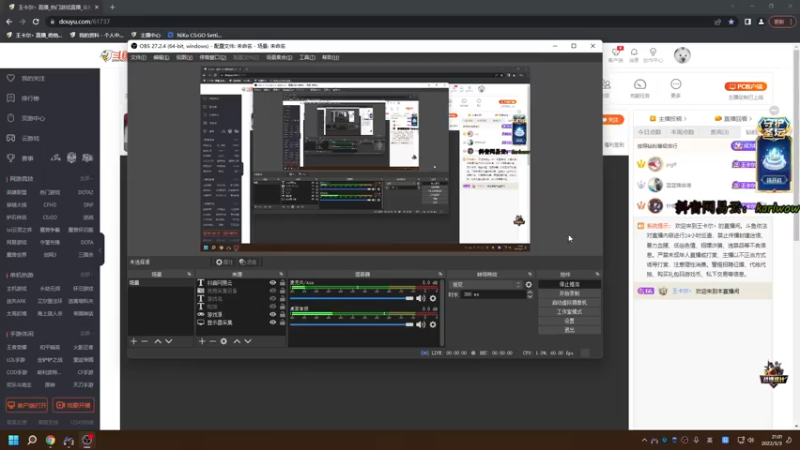800x450 pixels.
Task: Open Windows taskbar search
Action: pyautogui.click(x=32, y=440)
